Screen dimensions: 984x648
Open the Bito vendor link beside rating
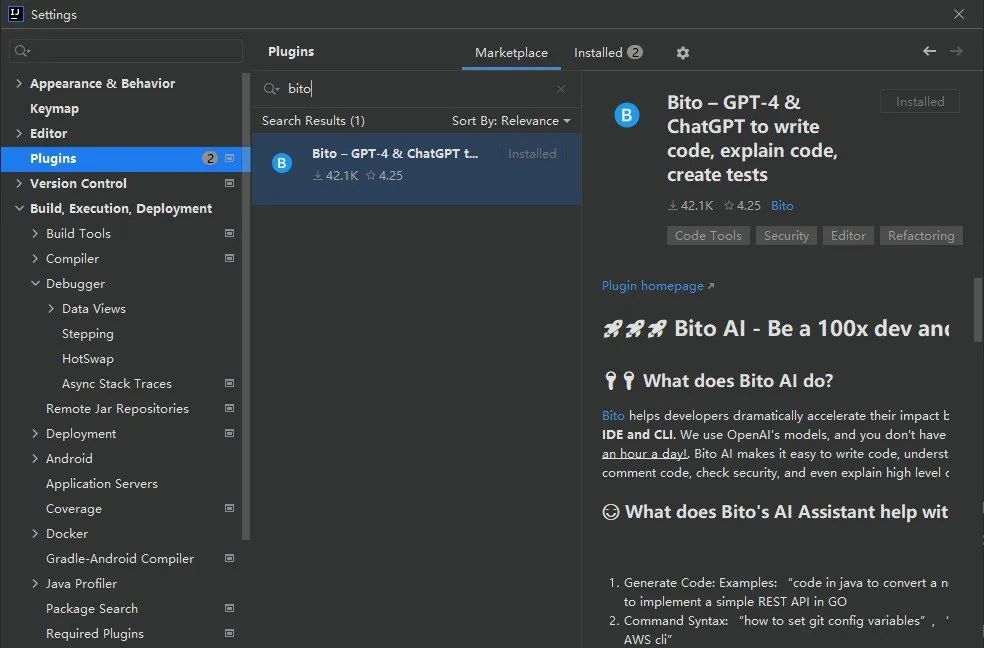pyautogui.click(x=782, y=206)
